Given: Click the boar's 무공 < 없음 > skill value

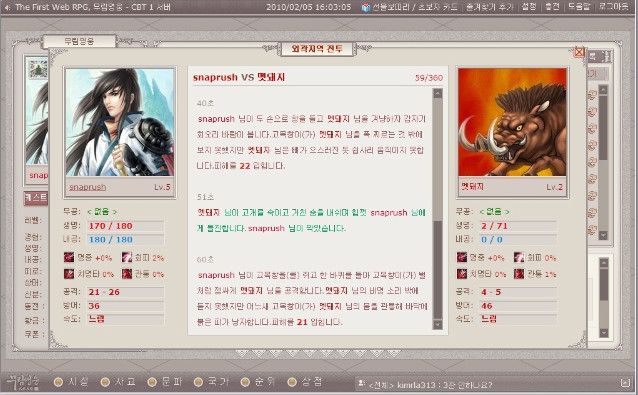Looking at the screenshot, I should pos(494,212).
